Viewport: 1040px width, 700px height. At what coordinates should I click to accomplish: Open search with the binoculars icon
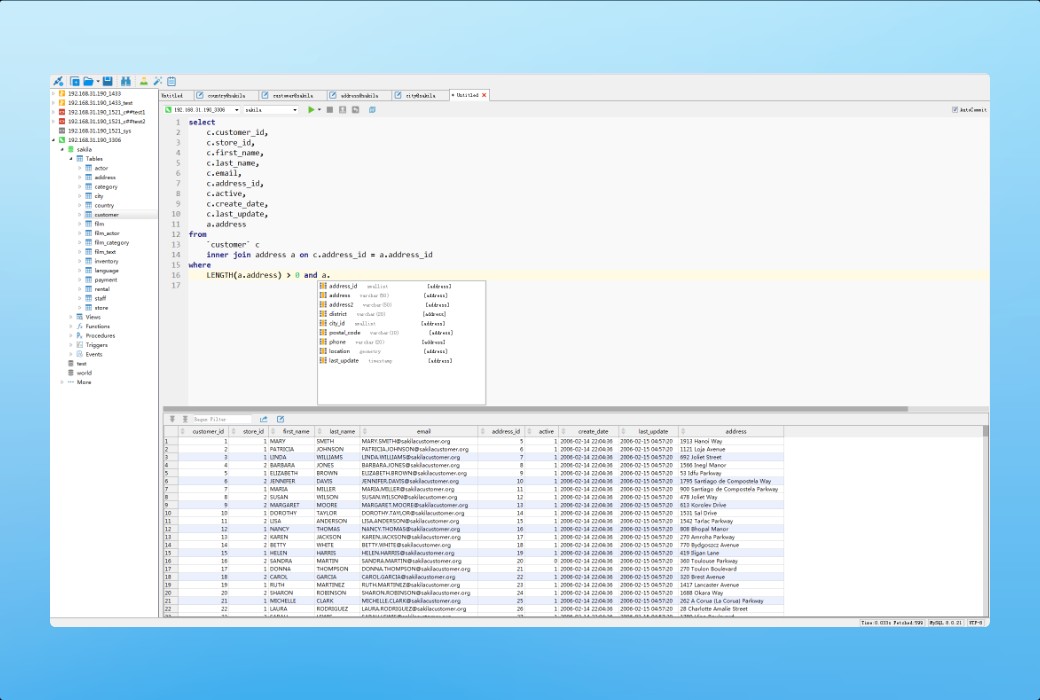pos(126,80)
